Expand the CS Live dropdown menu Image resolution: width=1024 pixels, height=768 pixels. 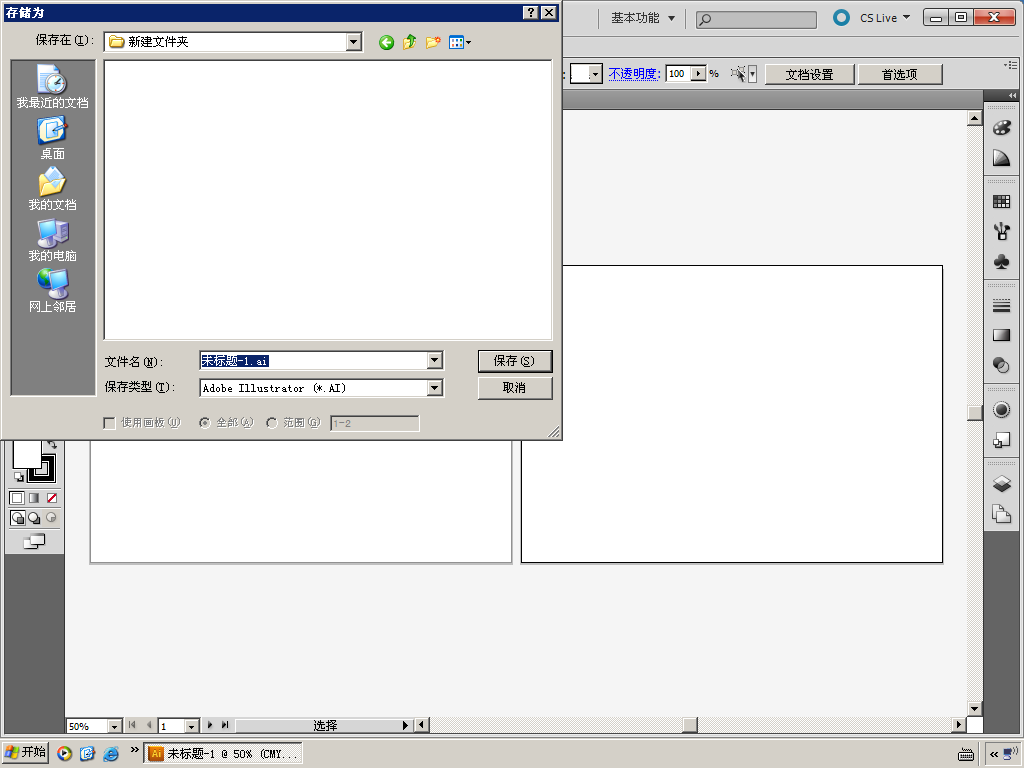pos(906,18)
